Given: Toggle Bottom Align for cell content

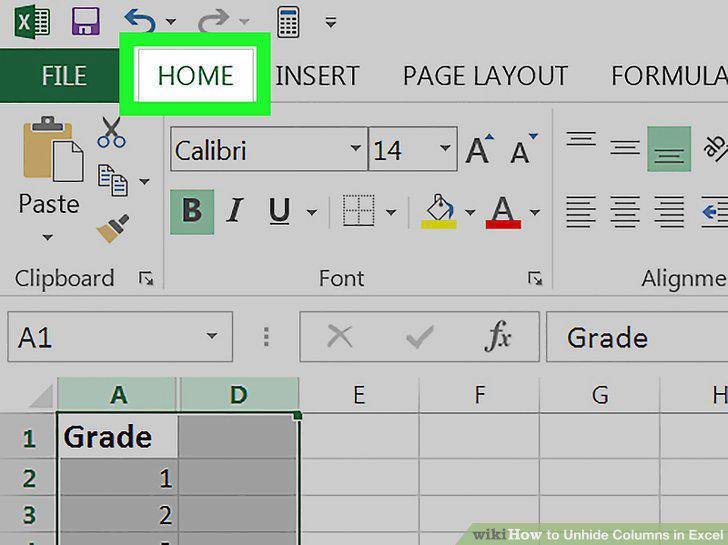Looking at the screenshot, I should coord(669,149).
